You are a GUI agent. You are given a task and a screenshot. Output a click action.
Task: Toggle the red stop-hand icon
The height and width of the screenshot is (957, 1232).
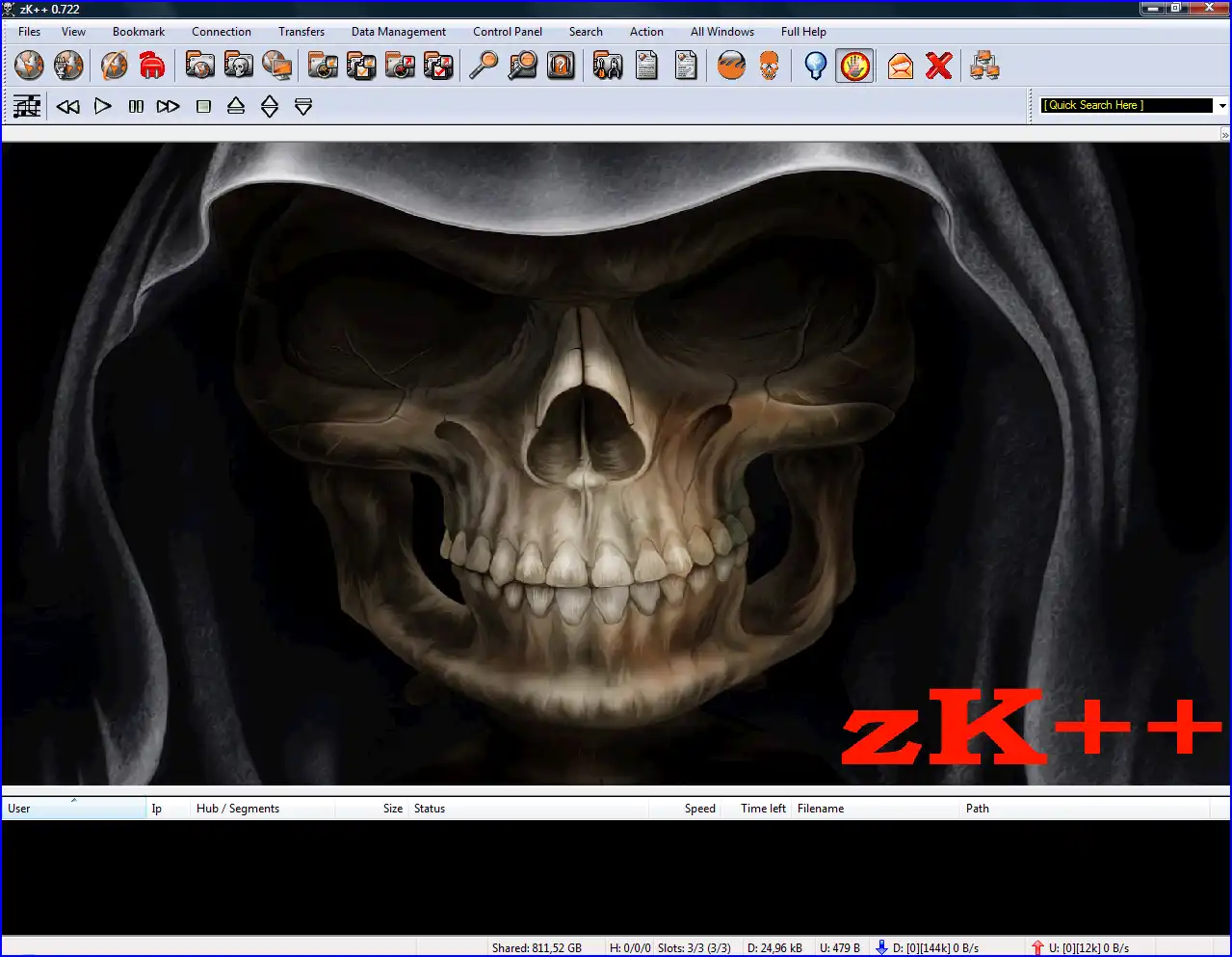pyautogui.click(x=855, y=66)
